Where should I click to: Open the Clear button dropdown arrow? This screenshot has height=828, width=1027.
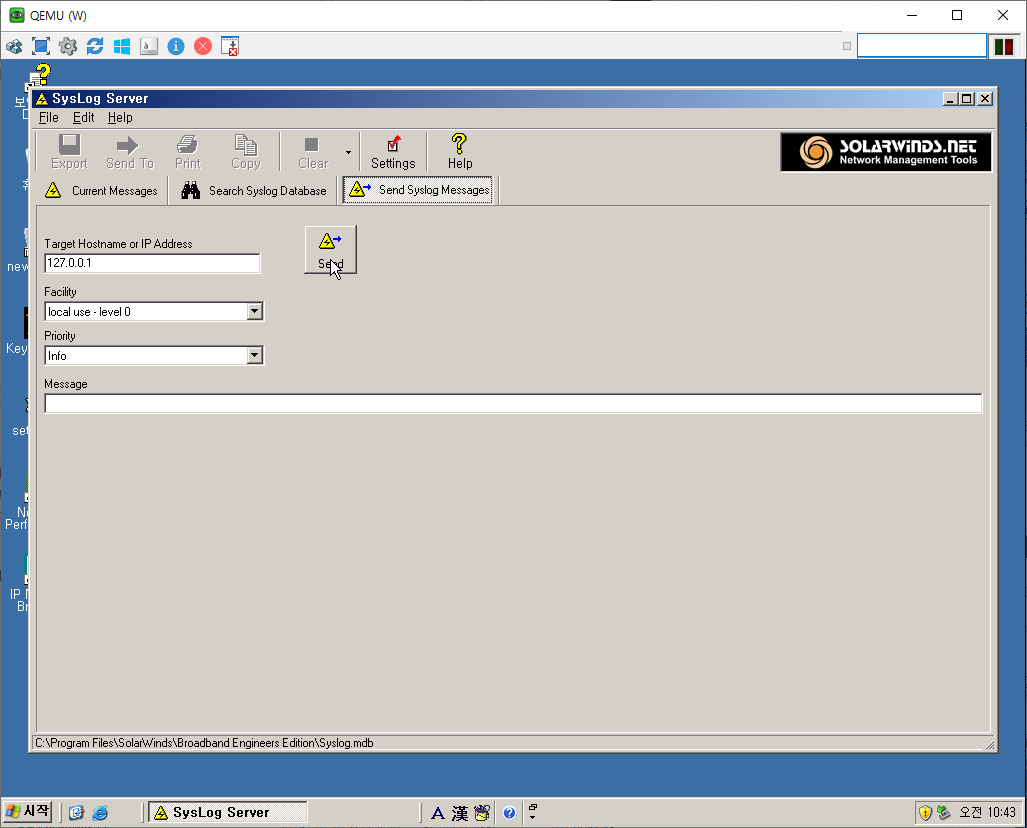(348, 152)
